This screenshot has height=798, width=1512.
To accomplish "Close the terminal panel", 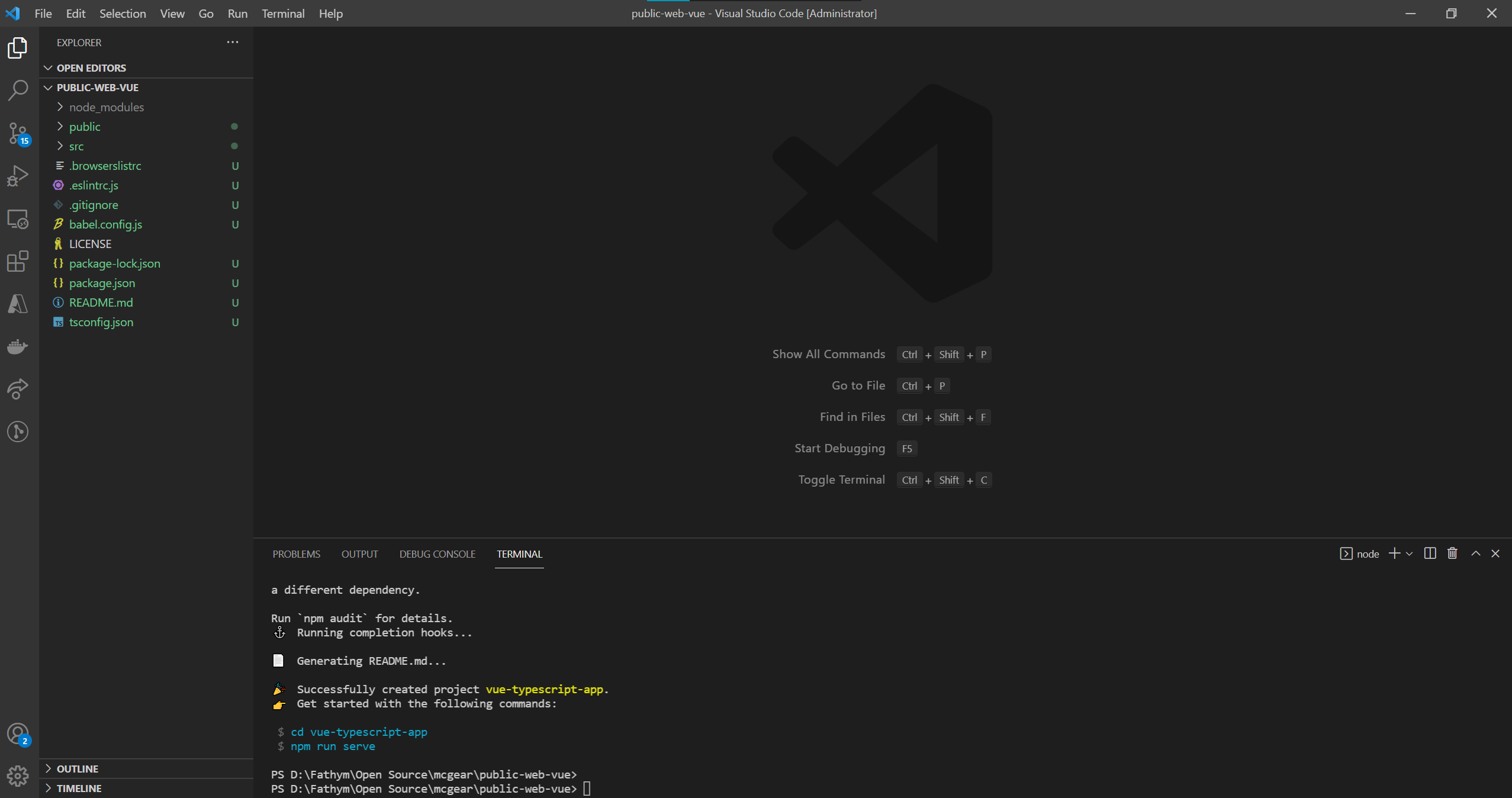I will (1495, 554).
